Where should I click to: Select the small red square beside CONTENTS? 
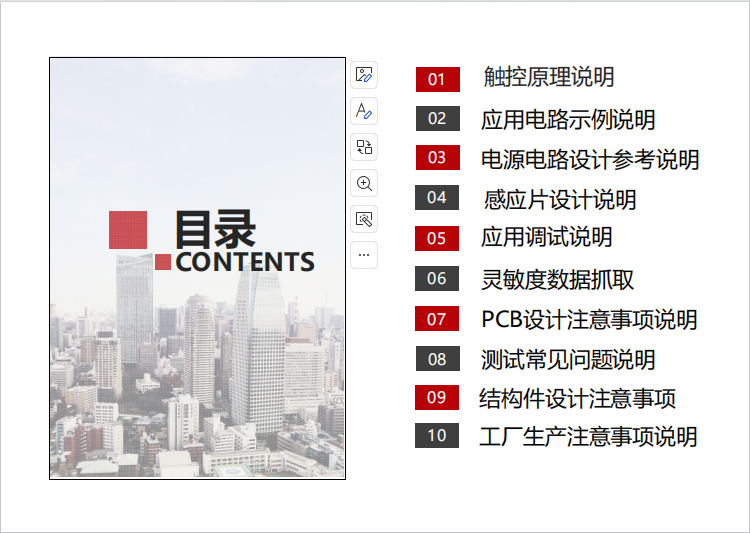pyautogui.click(x=163, y=262)
